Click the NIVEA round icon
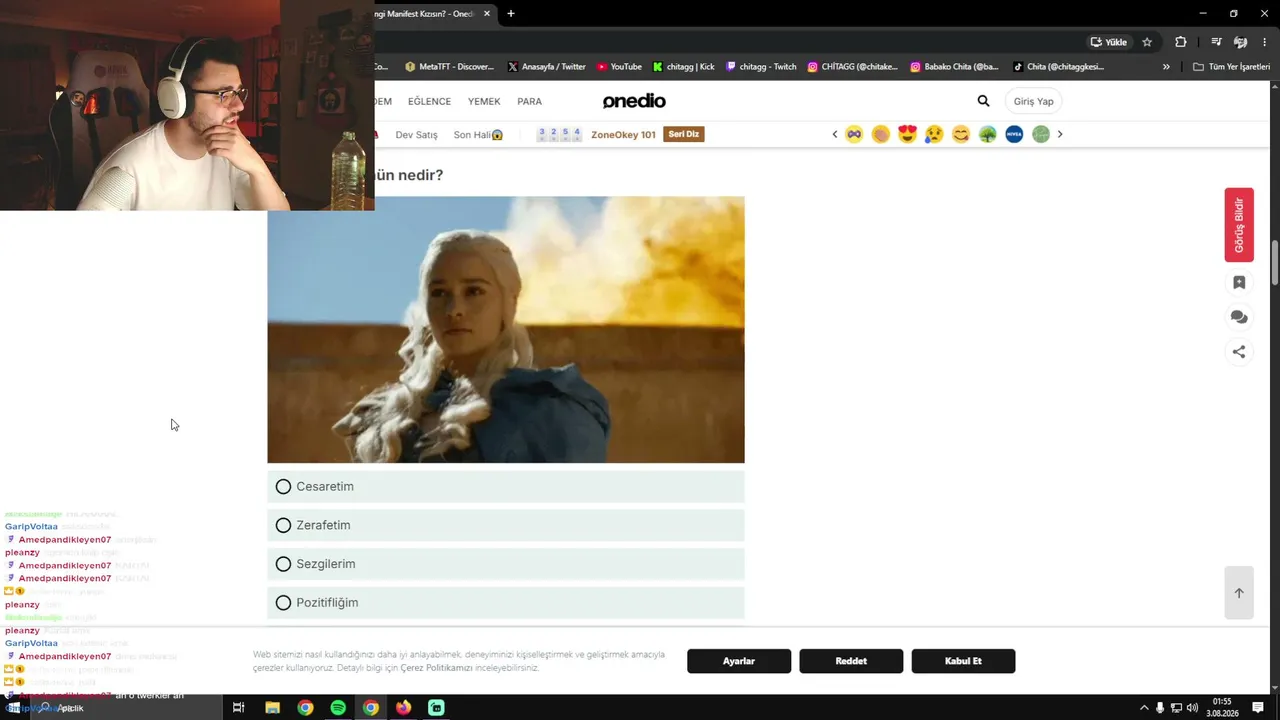 pyautogui.click(x=1014, y=134)
